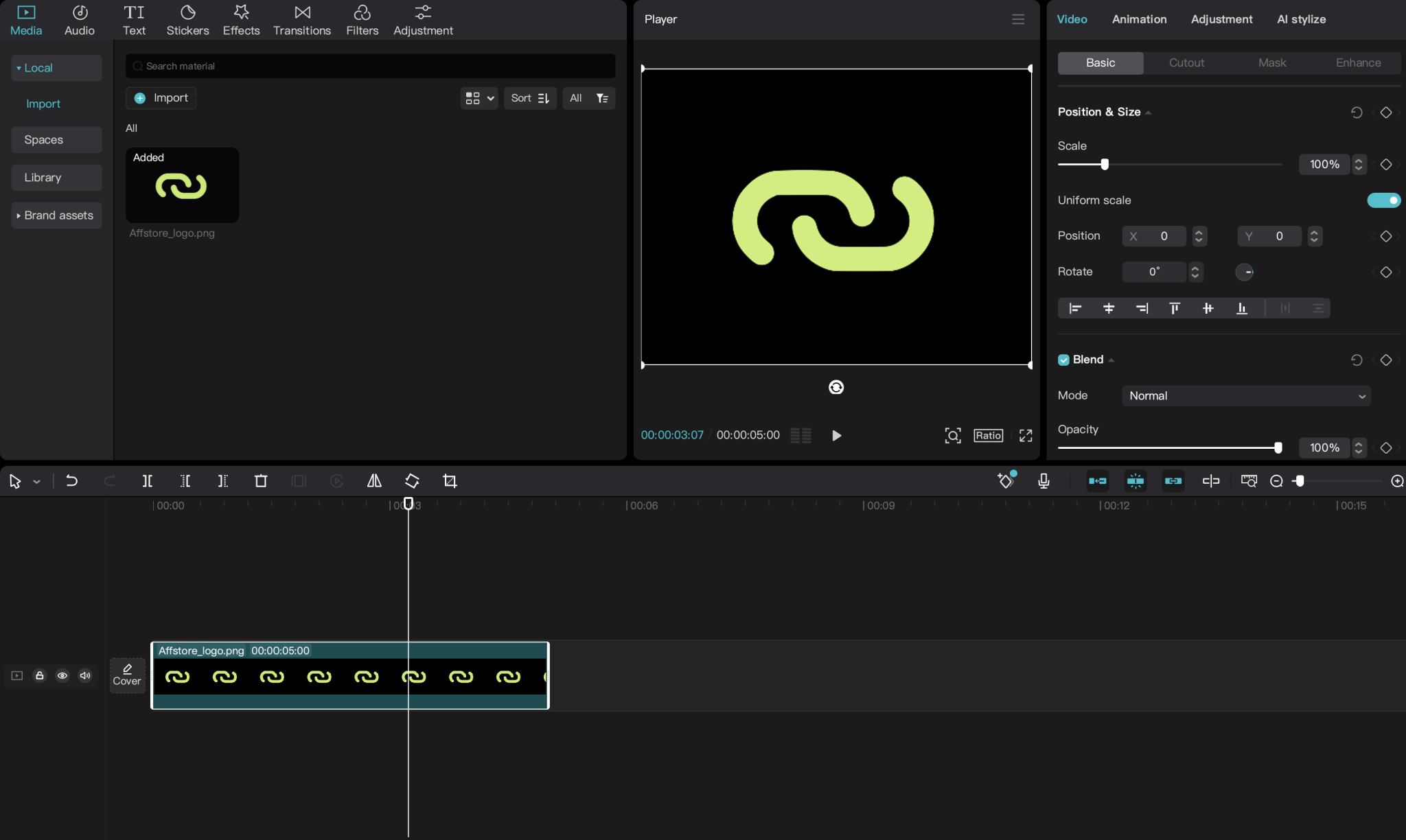Hide the Affstore_logo track with the eye toggle
1406x840 pixels.
(x=62, y=675)
